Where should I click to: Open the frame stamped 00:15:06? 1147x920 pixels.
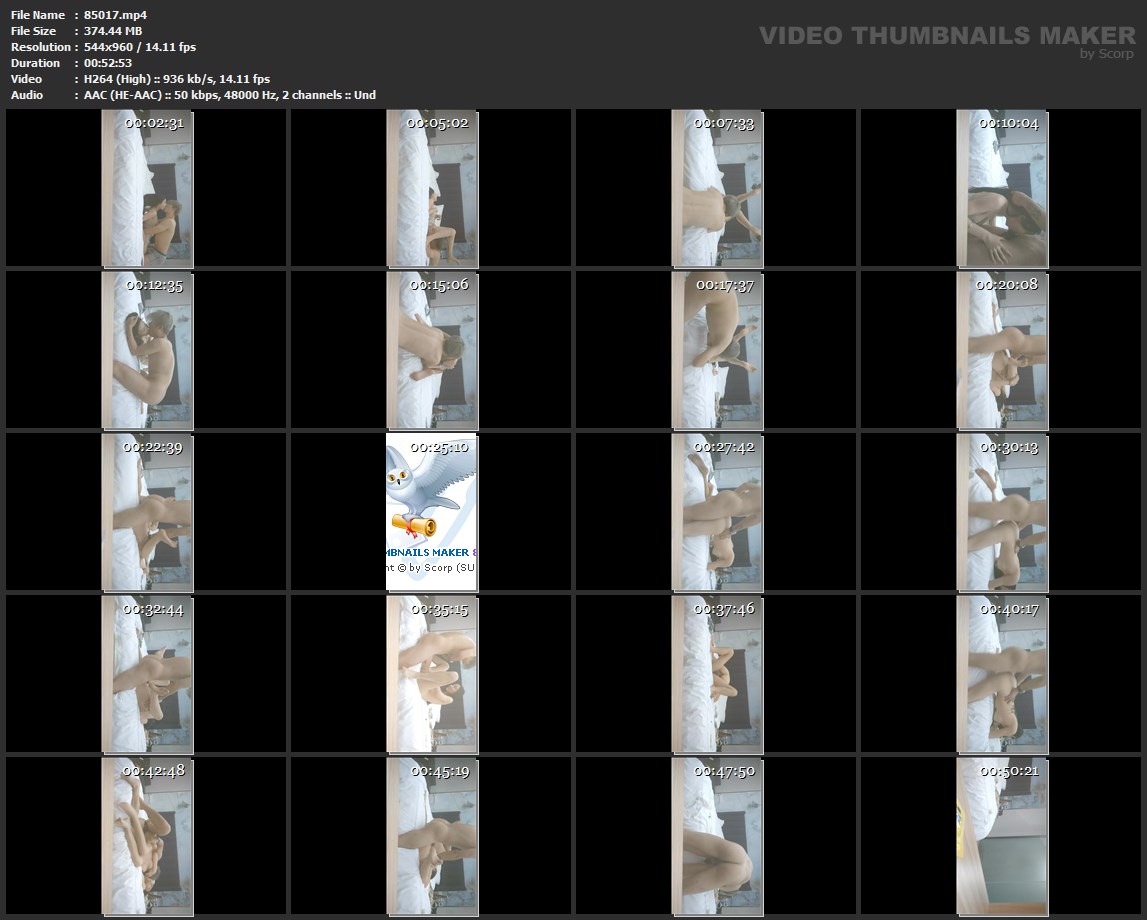click(x=431, y=350)
